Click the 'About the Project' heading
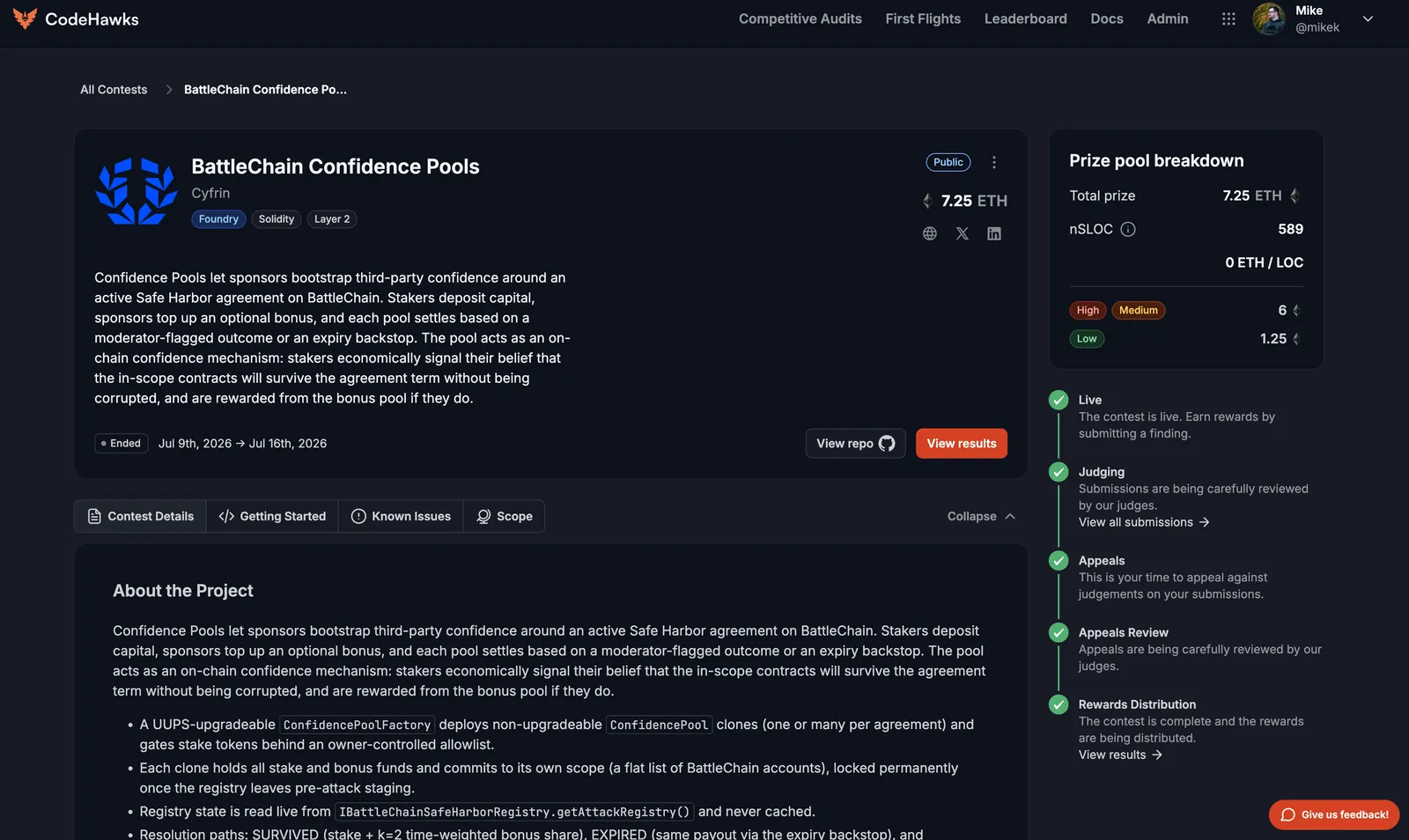 point(183,591)
